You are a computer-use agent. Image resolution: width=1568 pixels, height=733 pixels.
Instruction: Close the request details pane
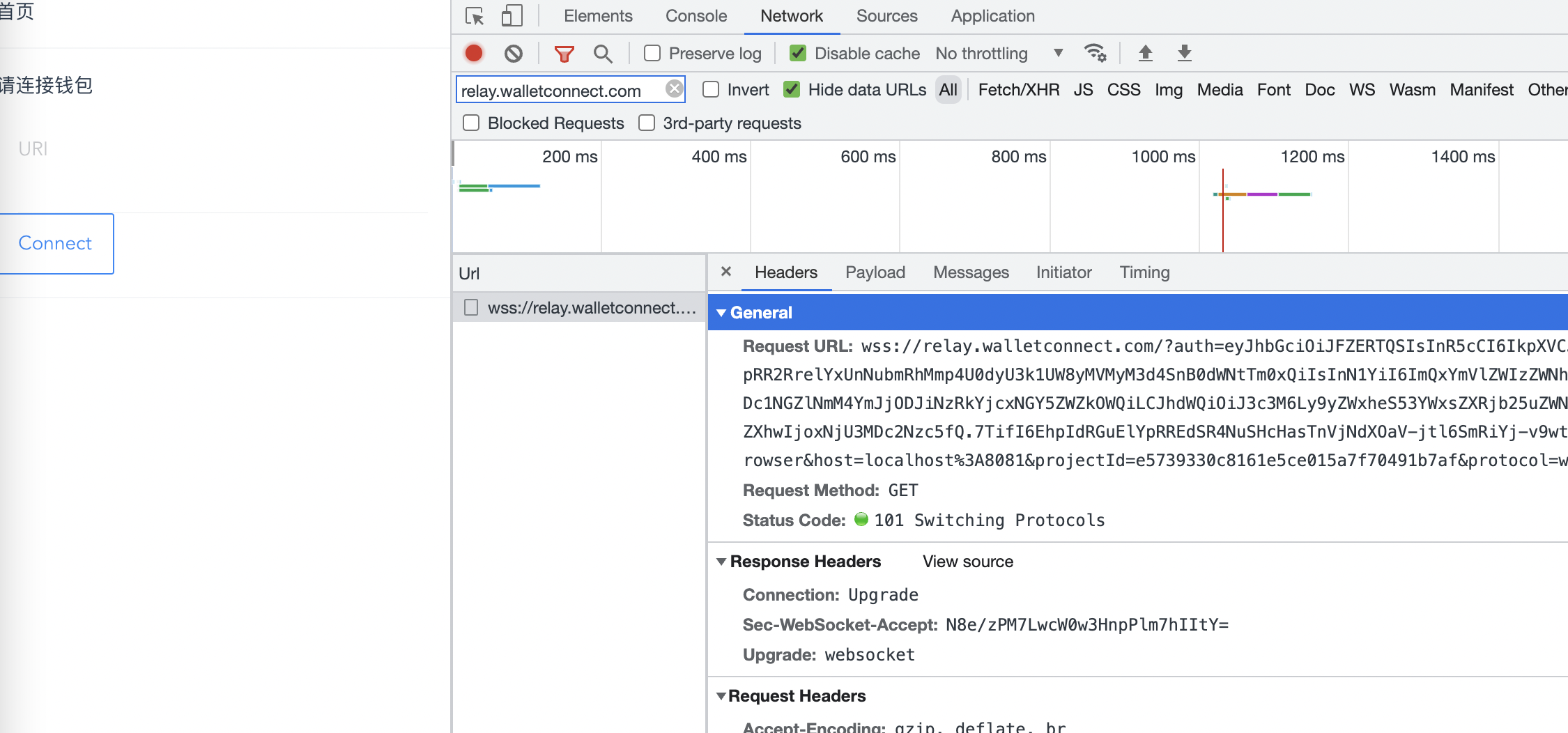[725, 272]
